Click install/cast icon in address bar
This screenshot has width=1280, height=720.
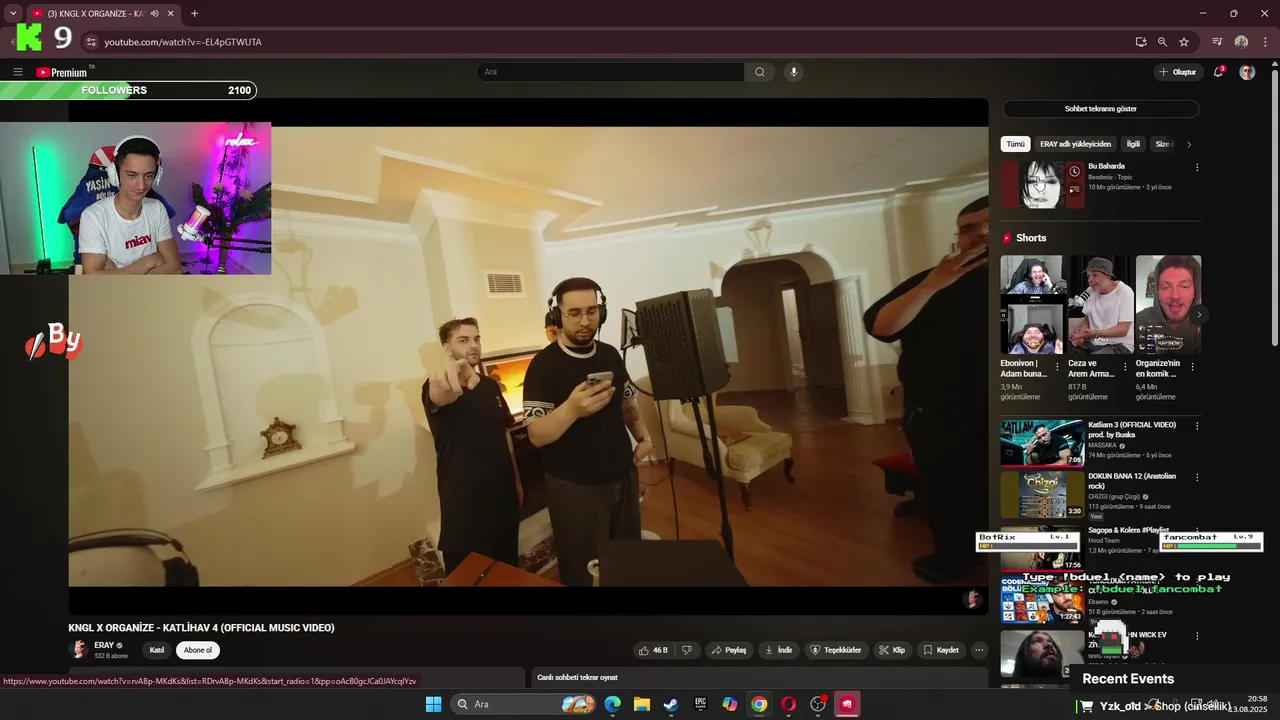(x=1141, y=42)
